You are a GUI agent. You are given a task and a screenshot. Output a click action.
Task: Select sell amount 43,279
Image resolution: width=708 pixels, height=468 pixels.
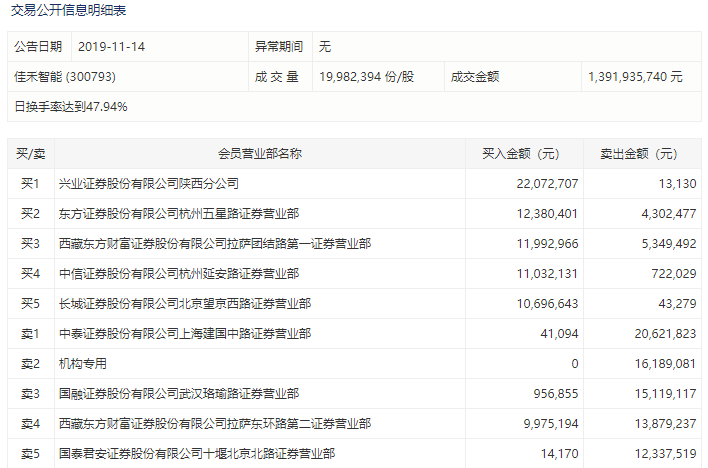pos(677,304)
